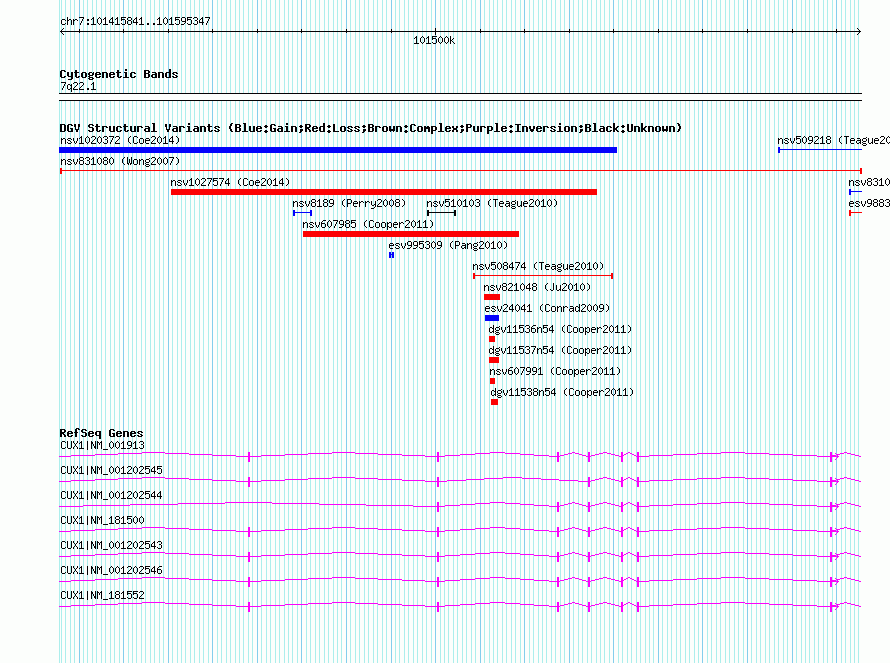Click the nsv821048 (Ju2010) label
The width and height of the screenshot is (890, 663).
click(x=537, y=287)
